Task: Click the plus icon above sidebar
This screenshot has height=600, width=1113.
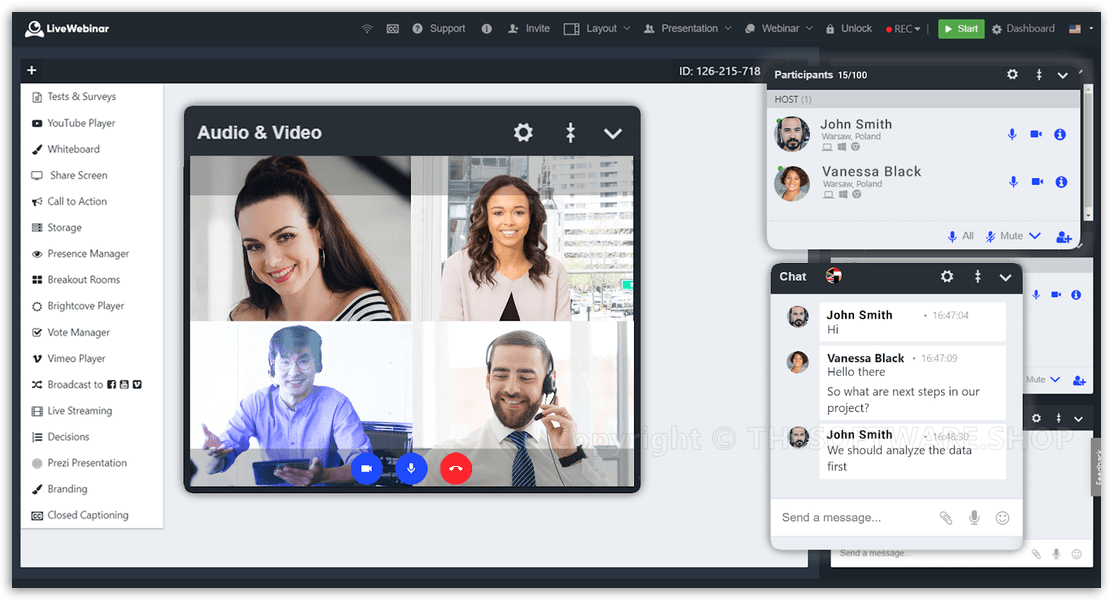Action: coord(32,70)
